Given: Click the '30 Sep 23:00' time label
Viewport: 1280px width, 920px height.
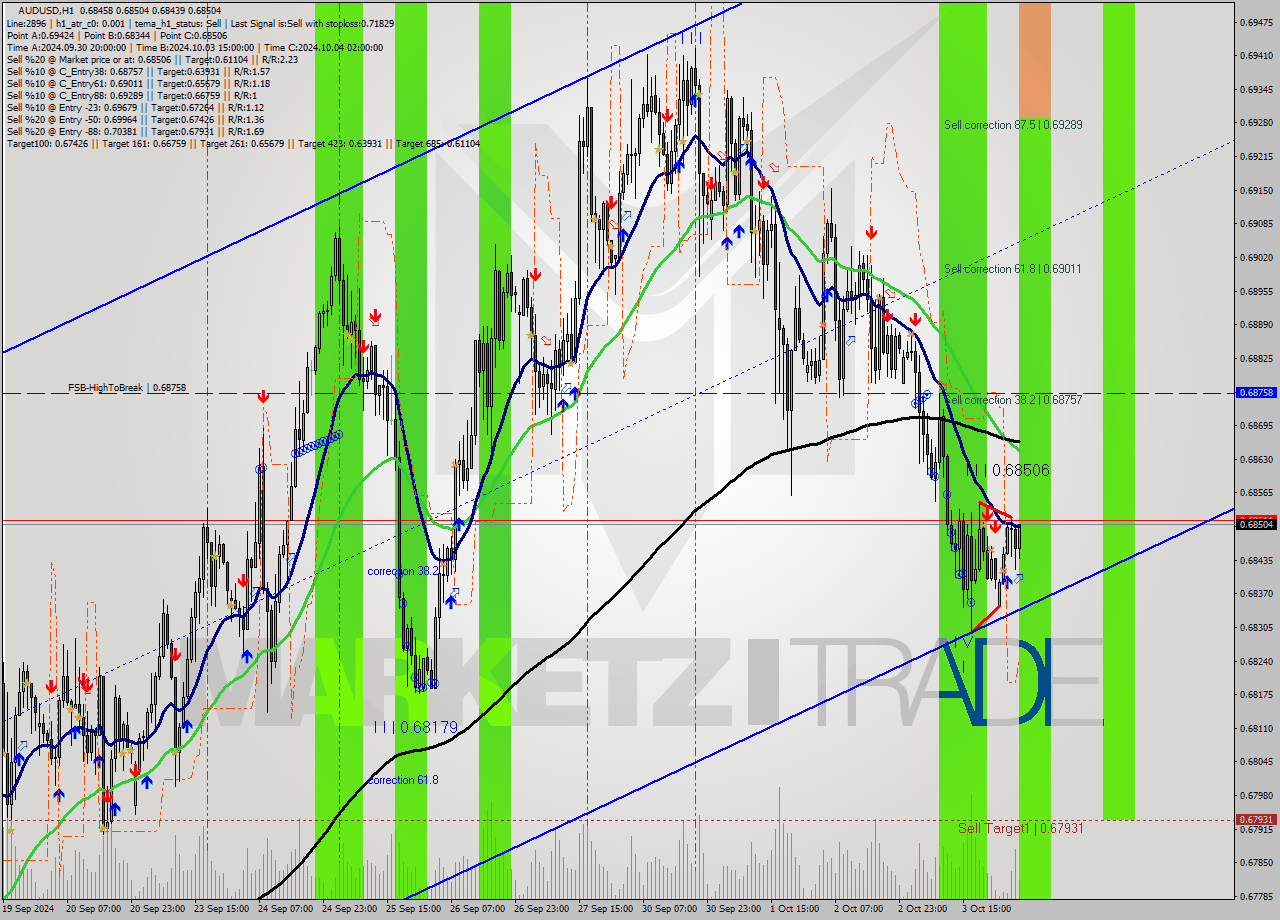Looking at the screenshot, I should (x=734, y=910).
